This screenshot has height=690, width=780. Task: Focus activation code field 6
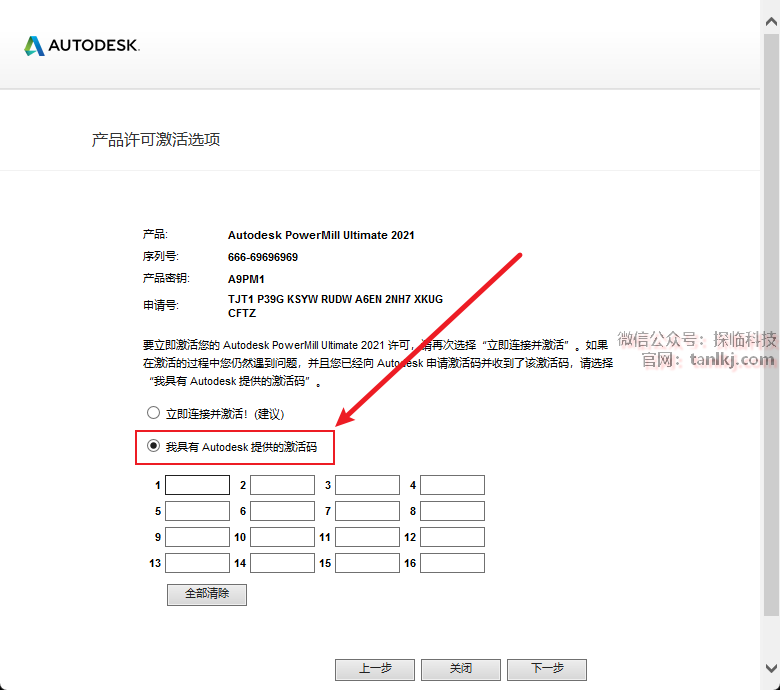click(283, 511)
